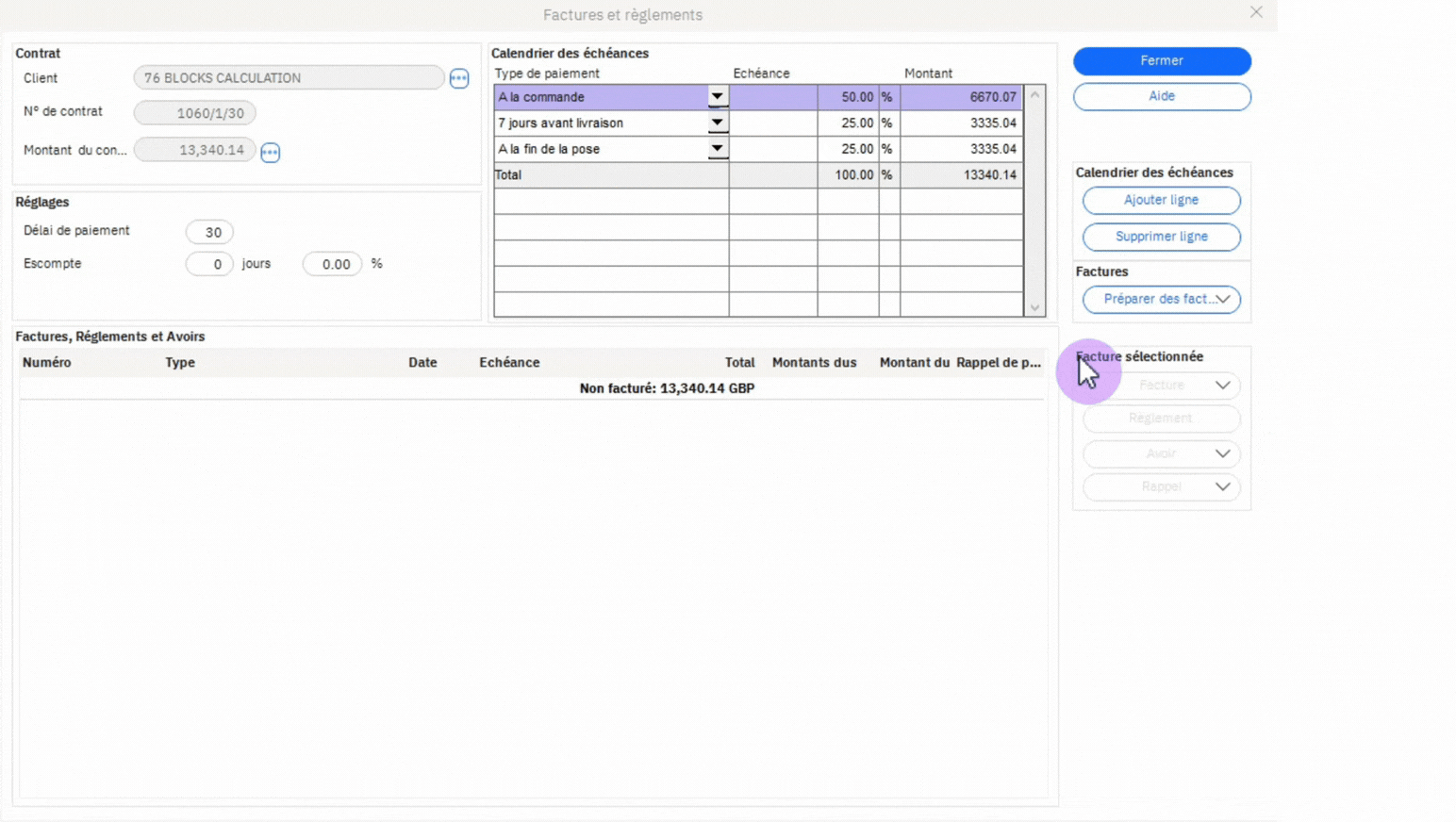Open the '7 jours avant livraison' dropdown
This screenshot has width=1456, height=822.
(717, 123)
